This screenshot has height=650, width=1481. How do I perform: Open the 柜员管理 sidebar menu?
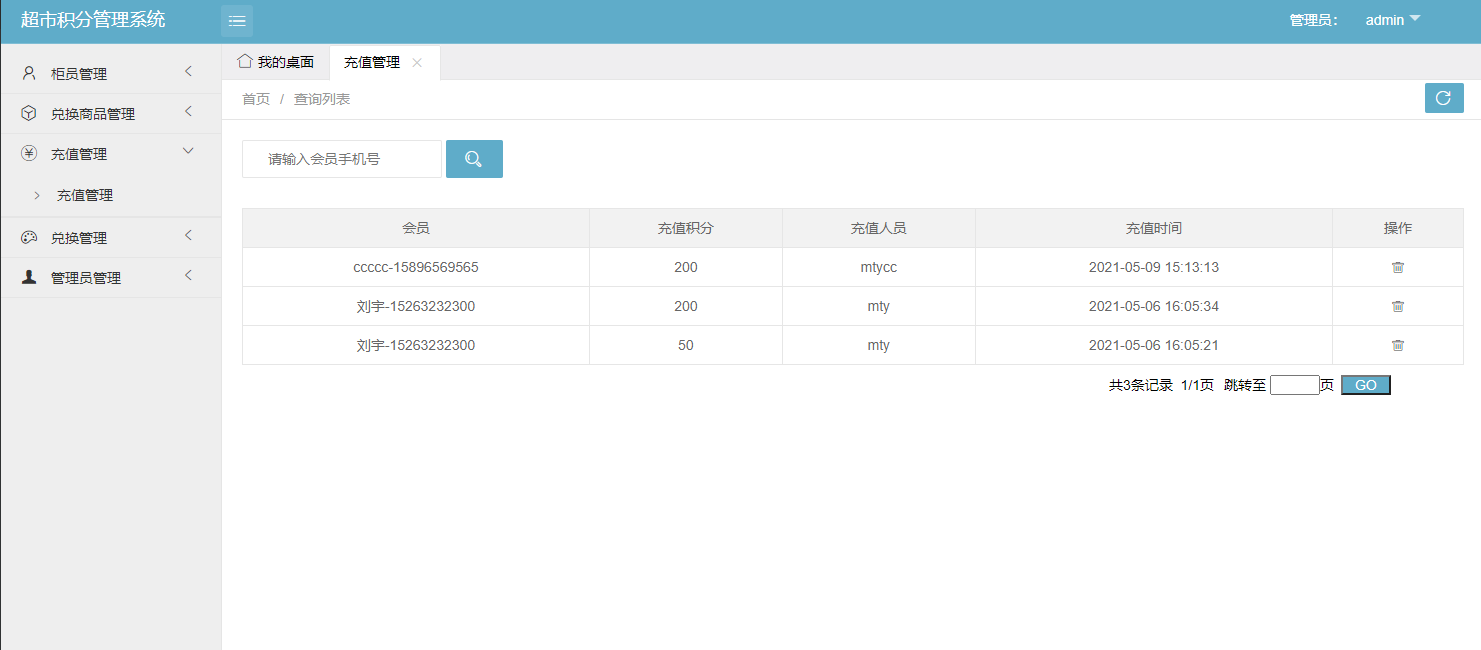point(110,73)
